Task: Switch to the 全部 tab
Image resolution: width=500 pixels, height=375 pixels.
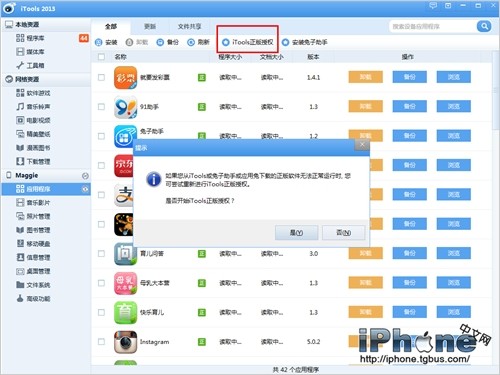Action: coord(111,26)
